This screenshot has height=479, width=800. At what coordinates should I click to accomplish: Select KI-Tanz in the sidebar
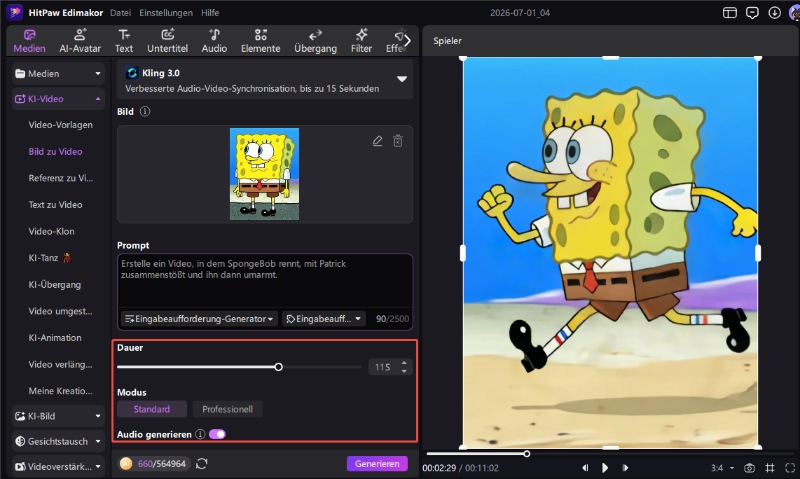tap(49, 258)
